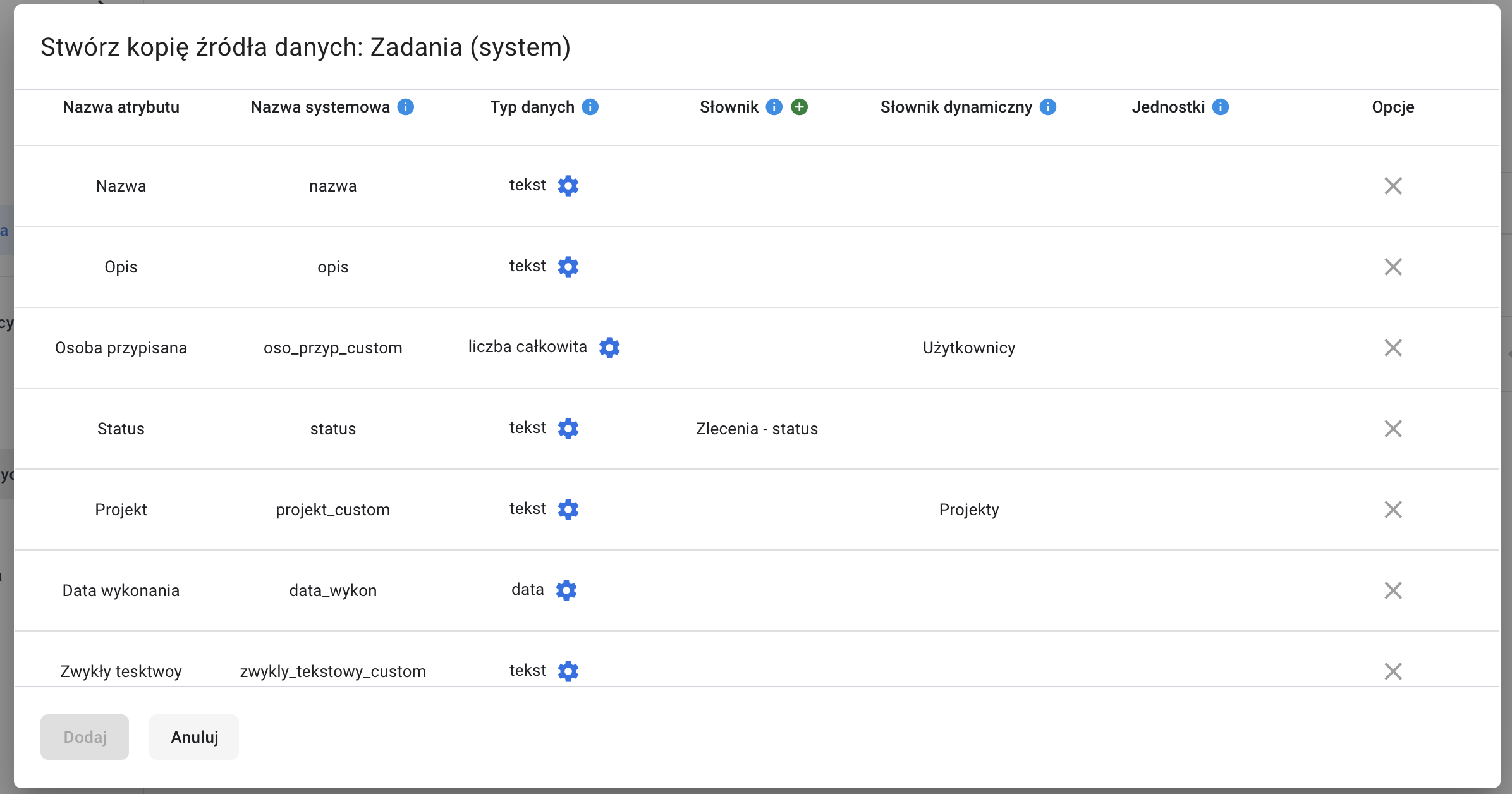Click the info icon next to Nazwa systemowa
Image resolution: width=1512 pixels, height=794 pixels.
point(406,107)
